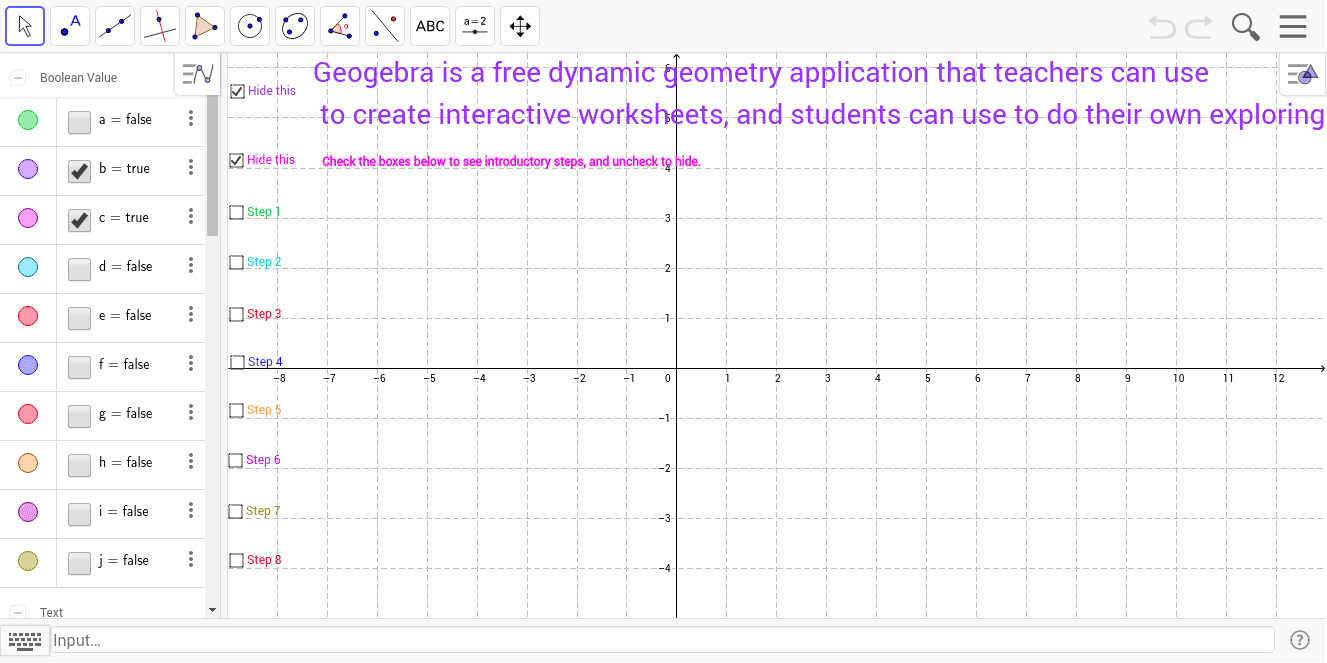Toggle visibility circle for c
1327x663 pixels.
point(28,218)
